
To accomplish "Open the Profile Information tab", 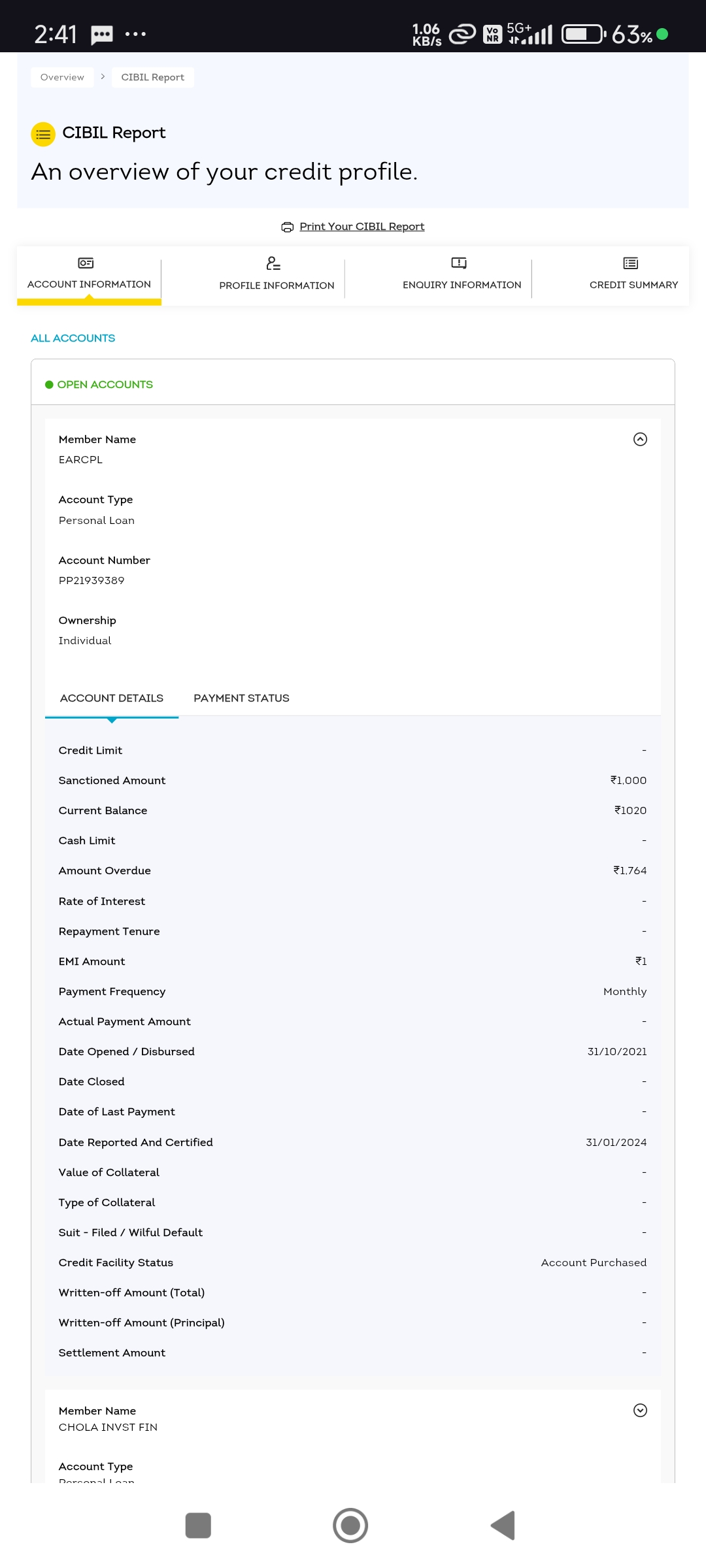I will click(277, 286).
